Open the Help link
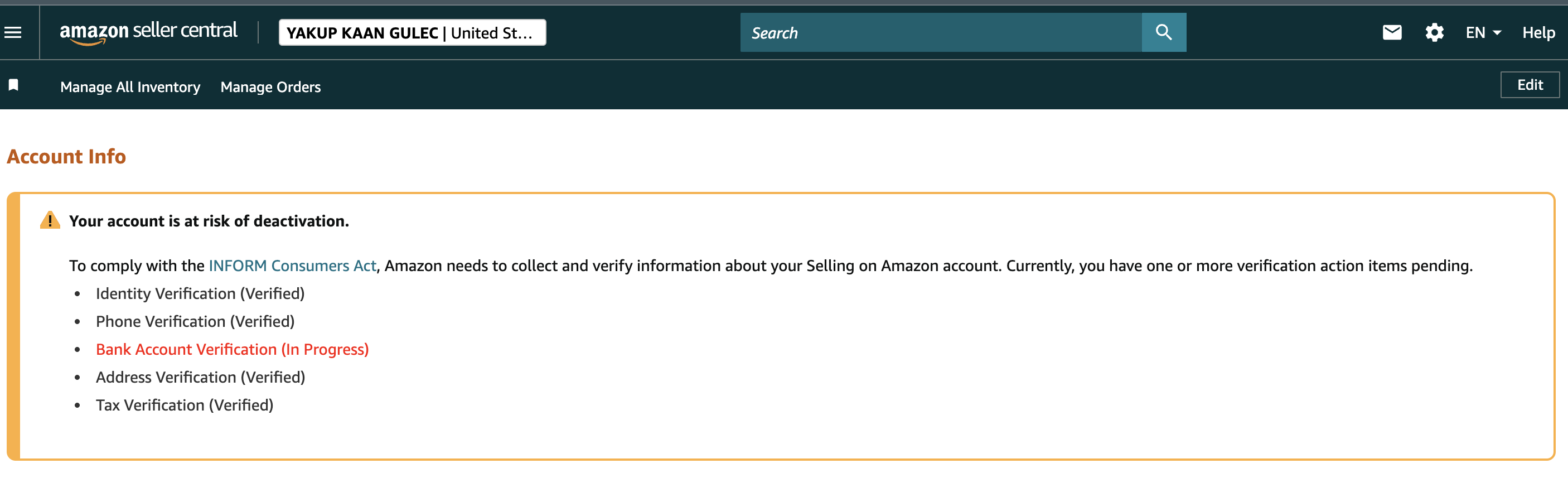Viewport: 1568px width, 502px height. tap(1538, 32)
